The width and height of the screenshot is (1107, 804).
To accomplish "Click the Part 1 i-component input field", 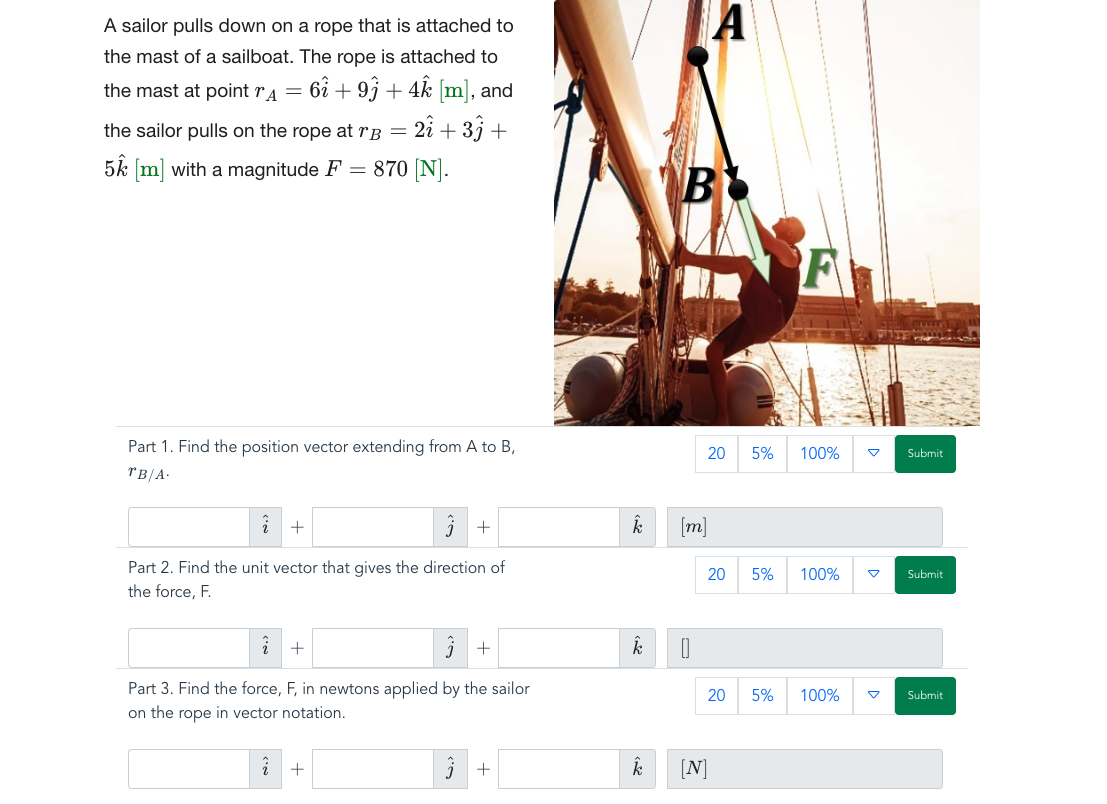I will click(189, 527).
